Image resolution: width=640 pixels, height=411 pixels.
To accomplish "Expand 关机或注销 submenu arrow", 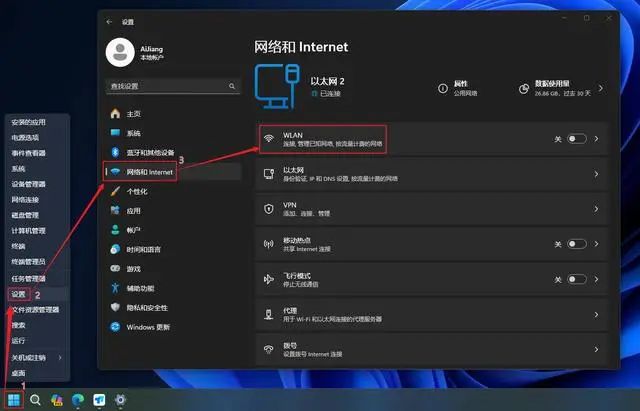I will [x=60, y=358].
